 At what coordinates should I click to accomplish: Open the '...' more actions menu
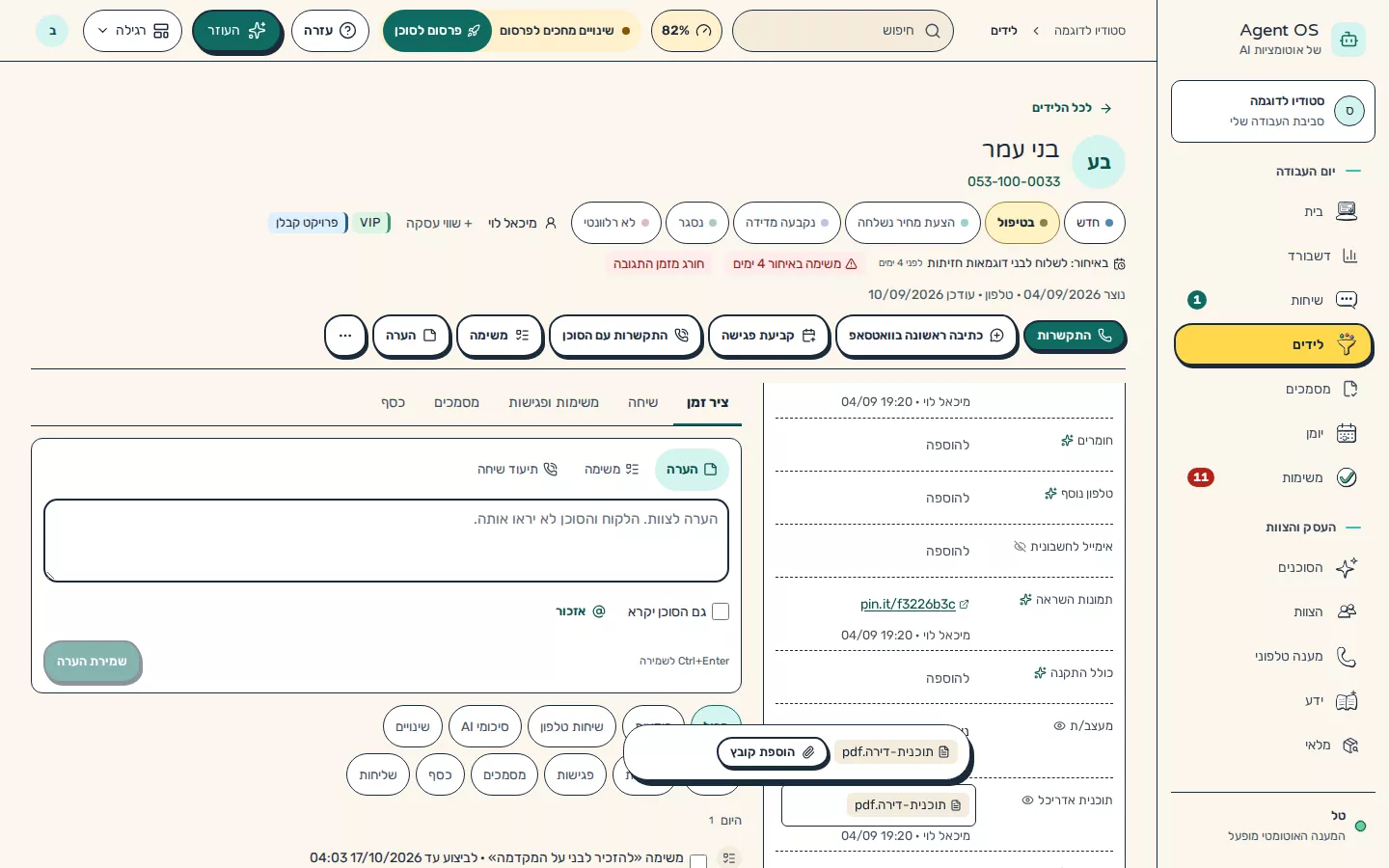(x=345, y=336)
